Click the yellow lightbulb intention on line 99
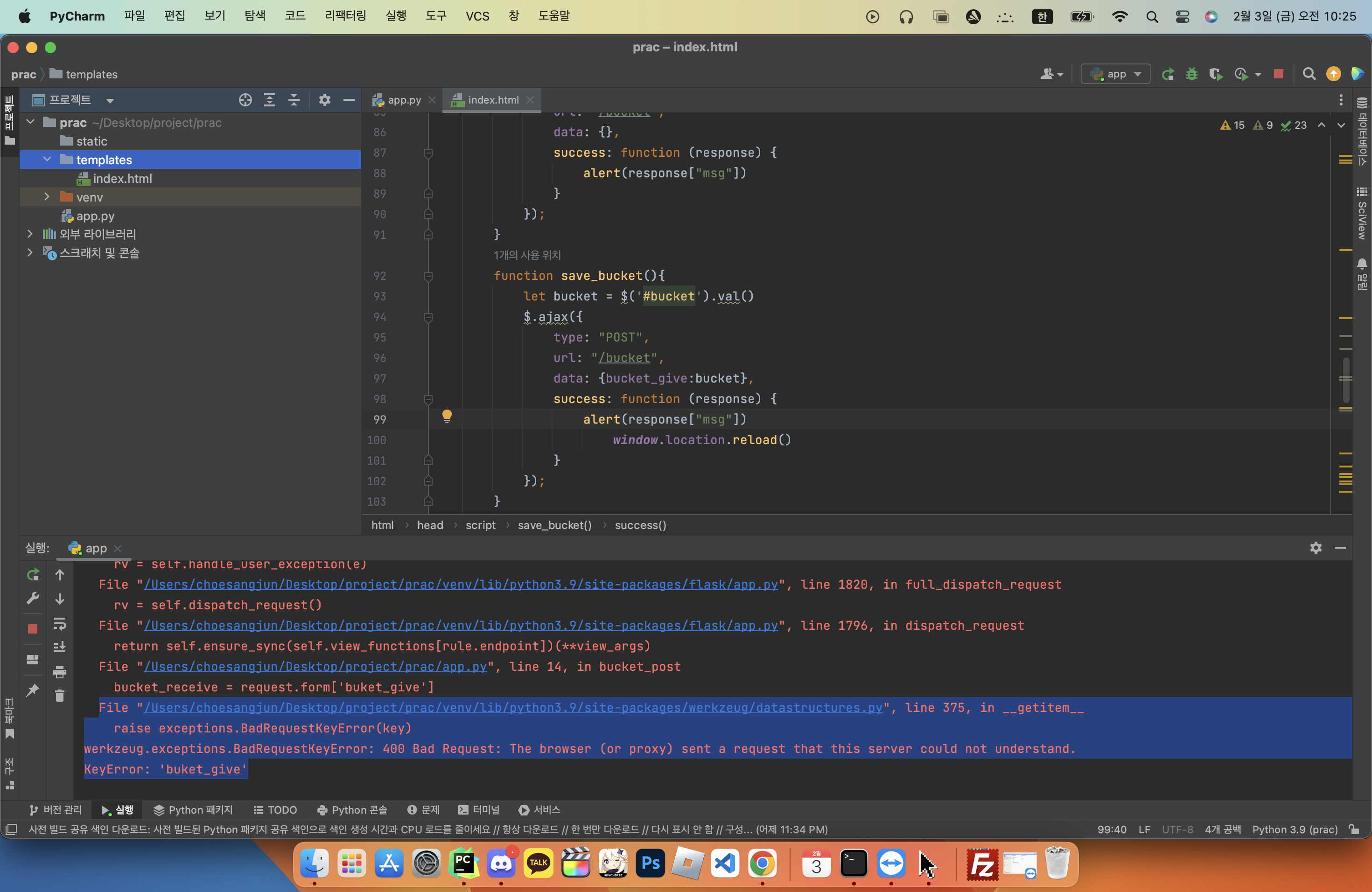This screenshot has height=892, width=1372. click(447, 416)
